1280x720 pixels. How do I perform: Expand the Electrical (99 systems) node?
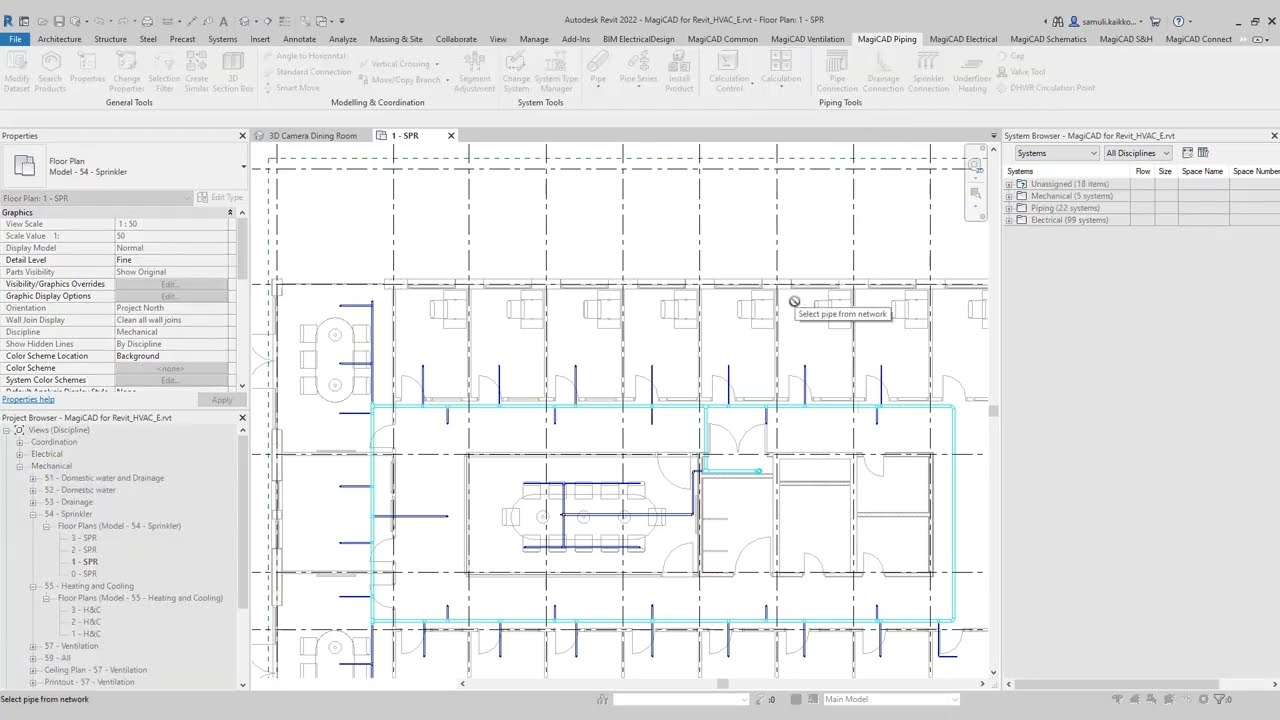[1009, 220]
